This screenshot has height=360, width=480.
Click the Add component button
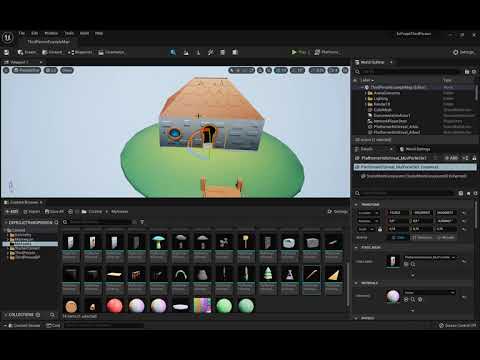pyautogui.click(x=452, y=158)
